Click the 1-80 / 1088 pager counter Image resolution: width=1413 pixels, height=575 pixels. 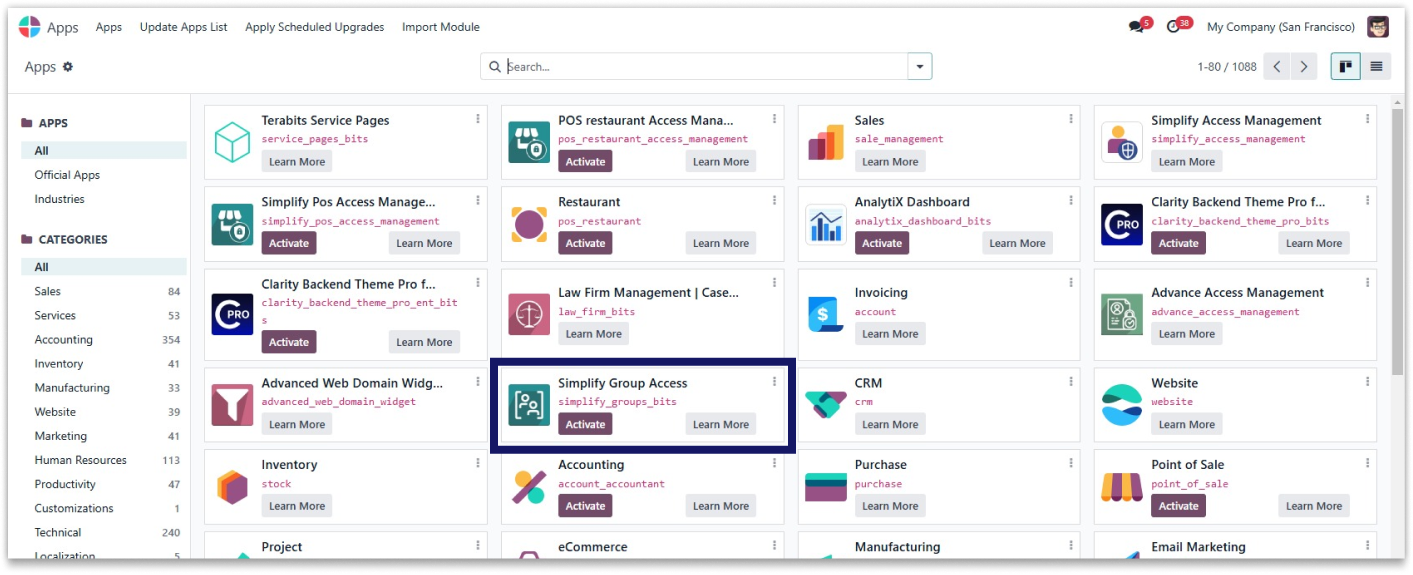click(x=1227, y=67)
